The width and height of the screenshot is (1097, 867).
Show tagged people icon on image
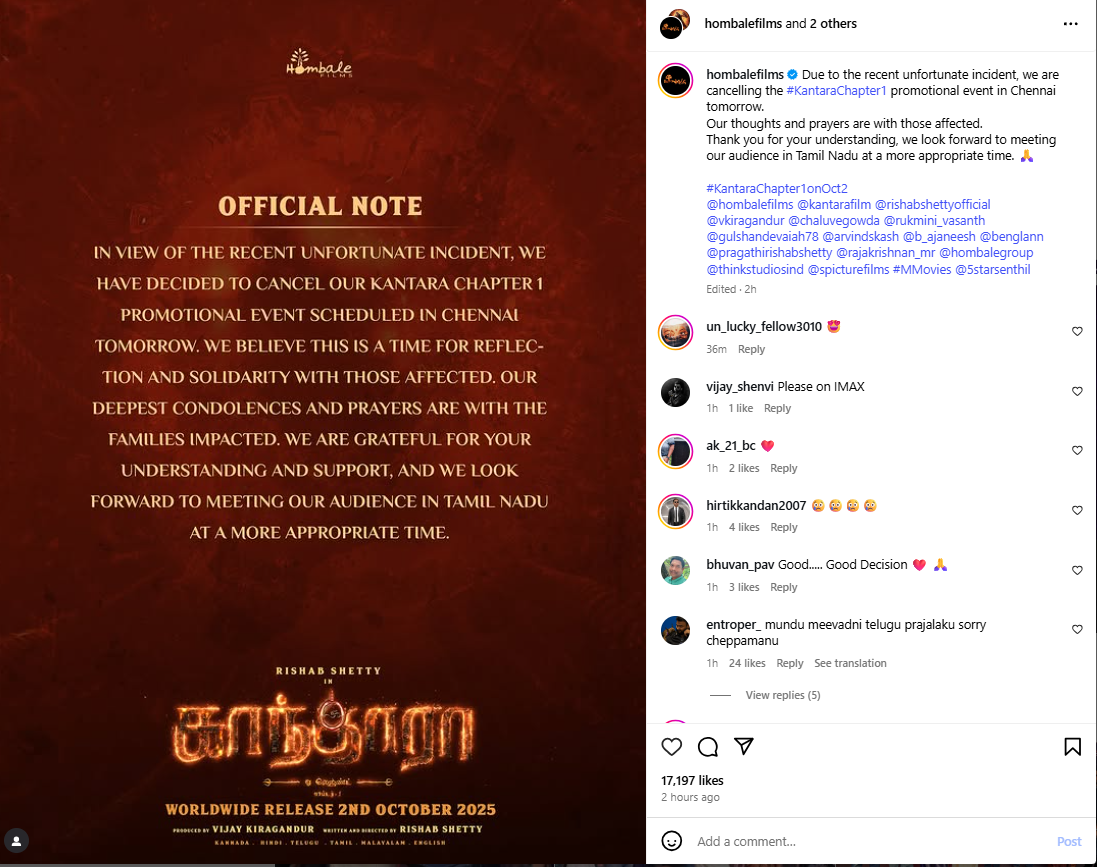[17, 840]
